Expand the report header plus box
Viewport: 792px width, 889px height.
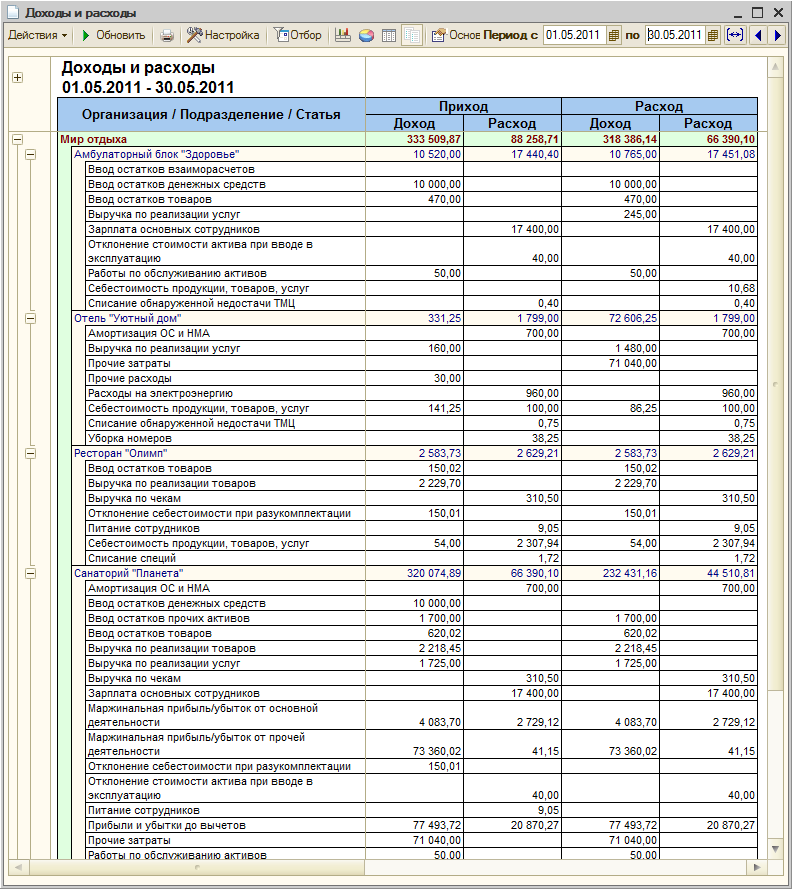[x=18, y=78]
